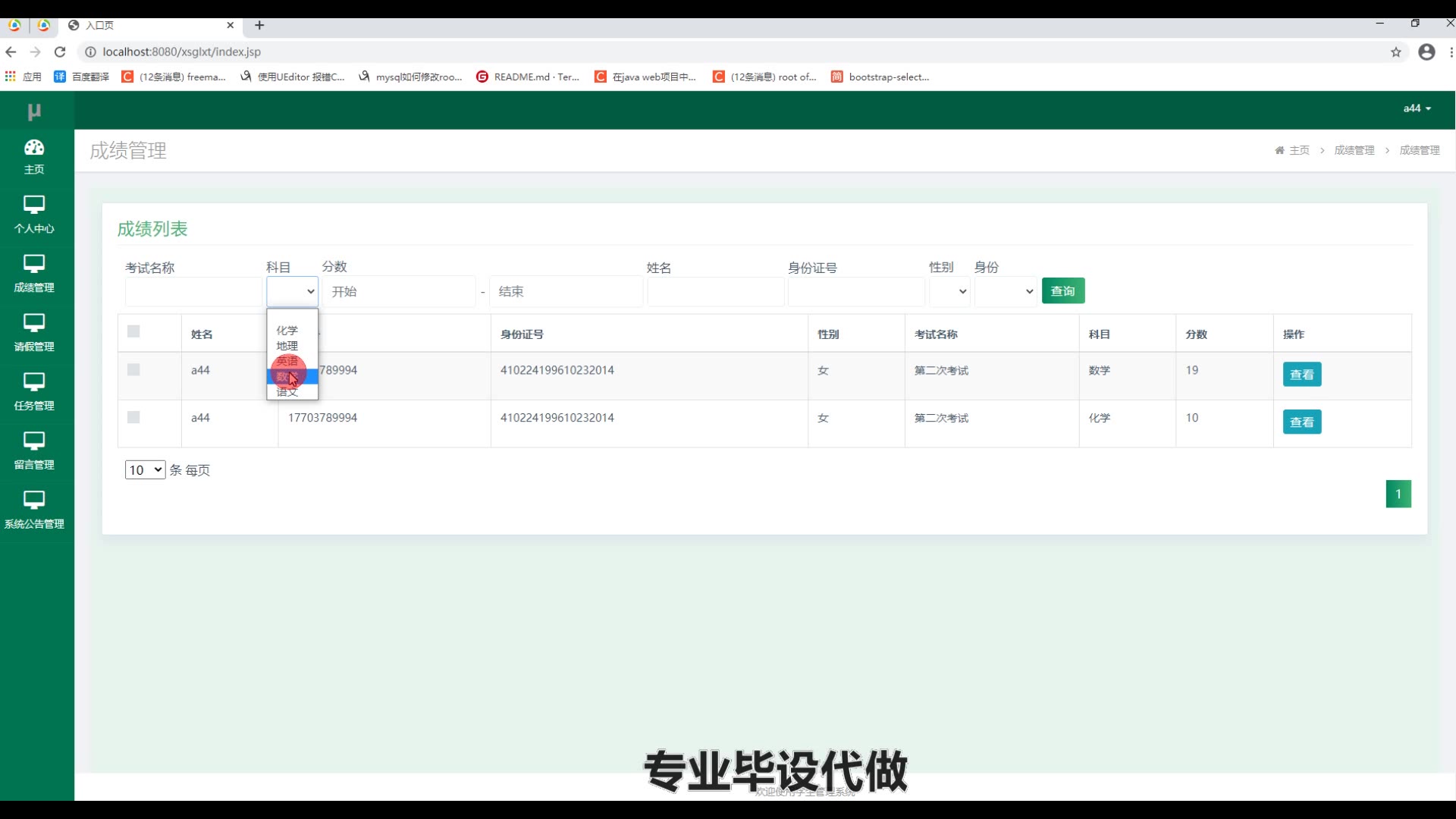Select 化学 from the subject list
Viewport: 1456px width, 819px height.
pyautogui.click(x=292, y=330)
